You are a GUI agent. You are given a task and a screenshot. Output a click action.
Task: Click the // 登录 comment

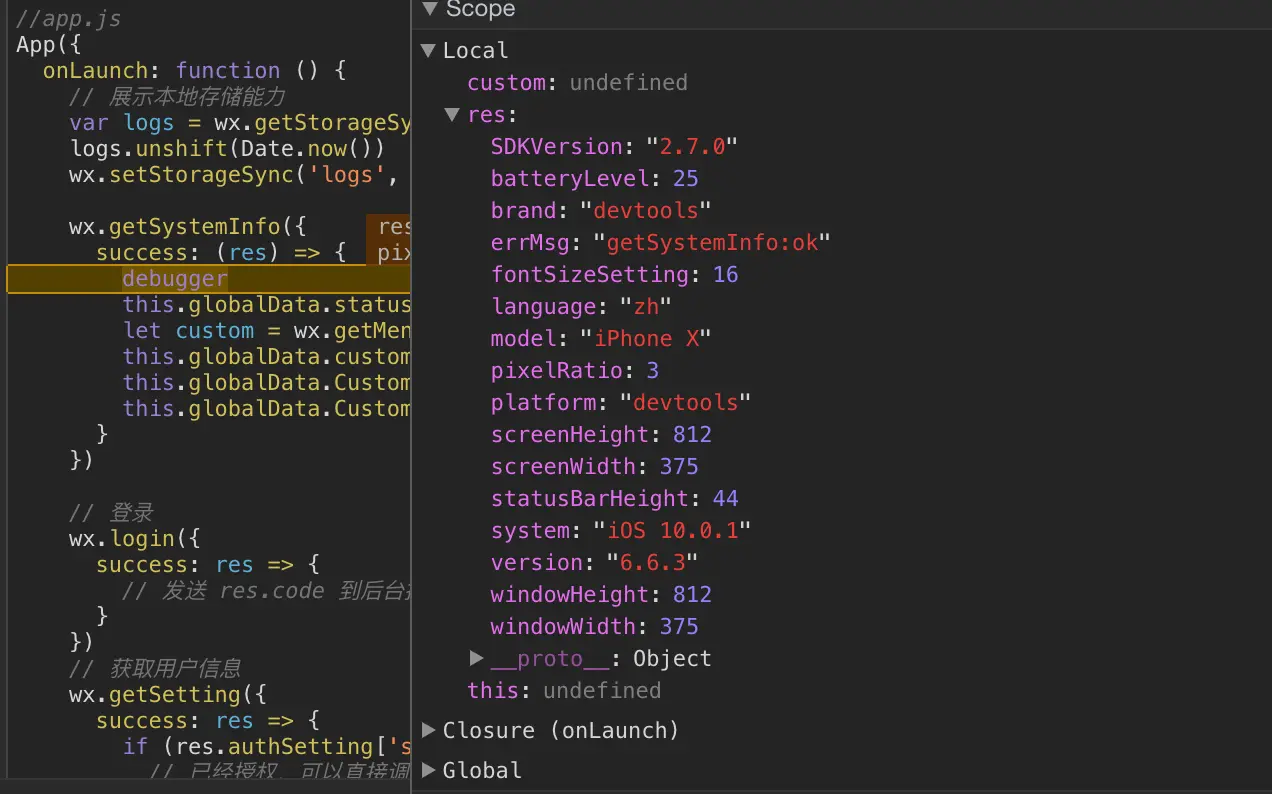point(111,513)
